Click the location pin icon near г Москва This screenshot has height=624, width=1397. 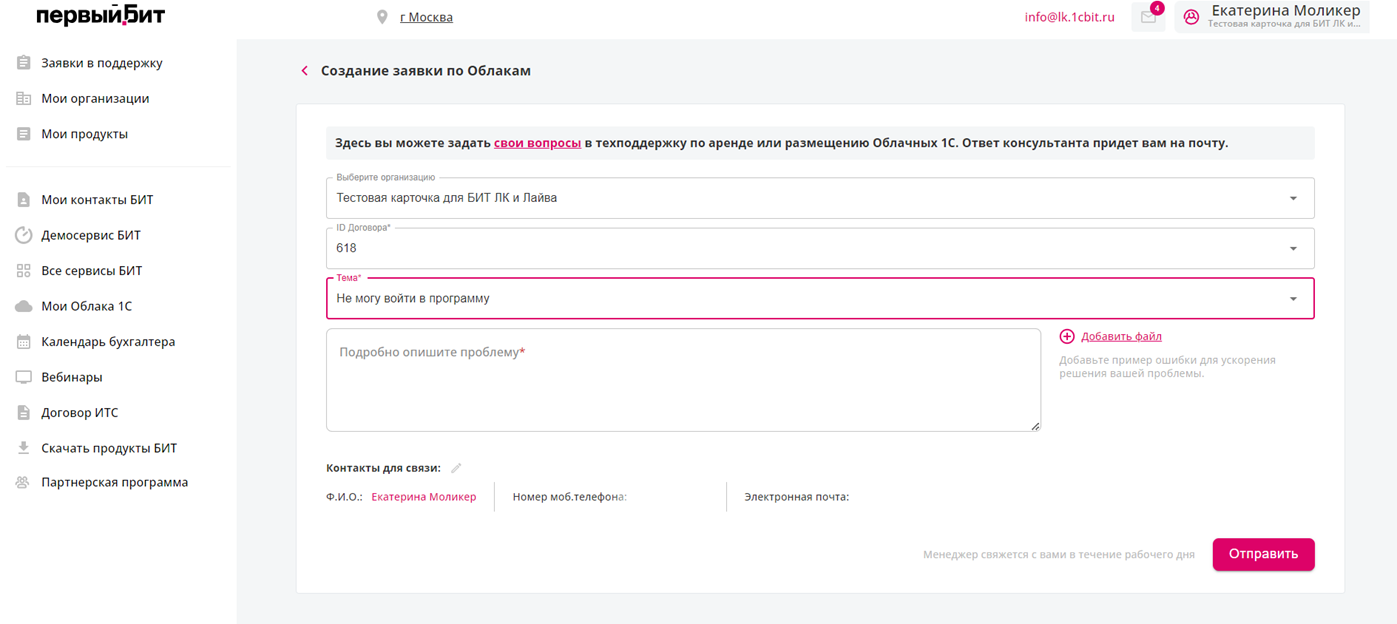click(x=382, y=17)
